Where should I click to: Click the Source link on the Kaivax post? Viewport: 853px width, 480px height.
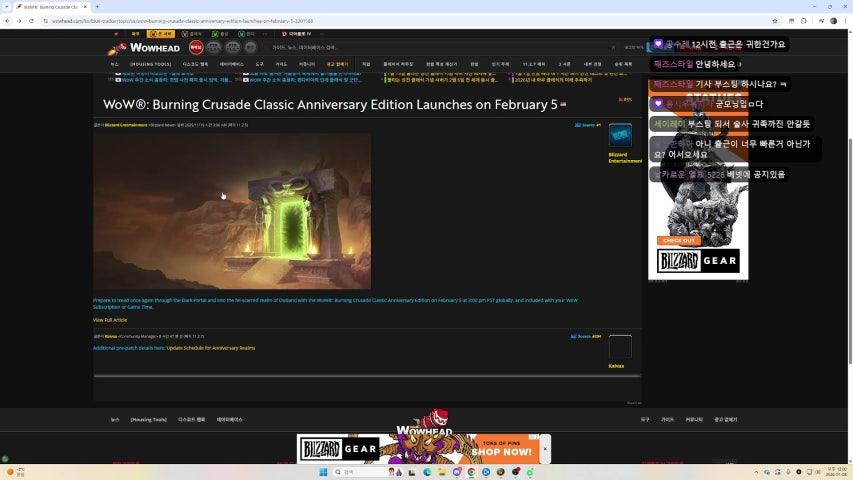coord(585,336)
